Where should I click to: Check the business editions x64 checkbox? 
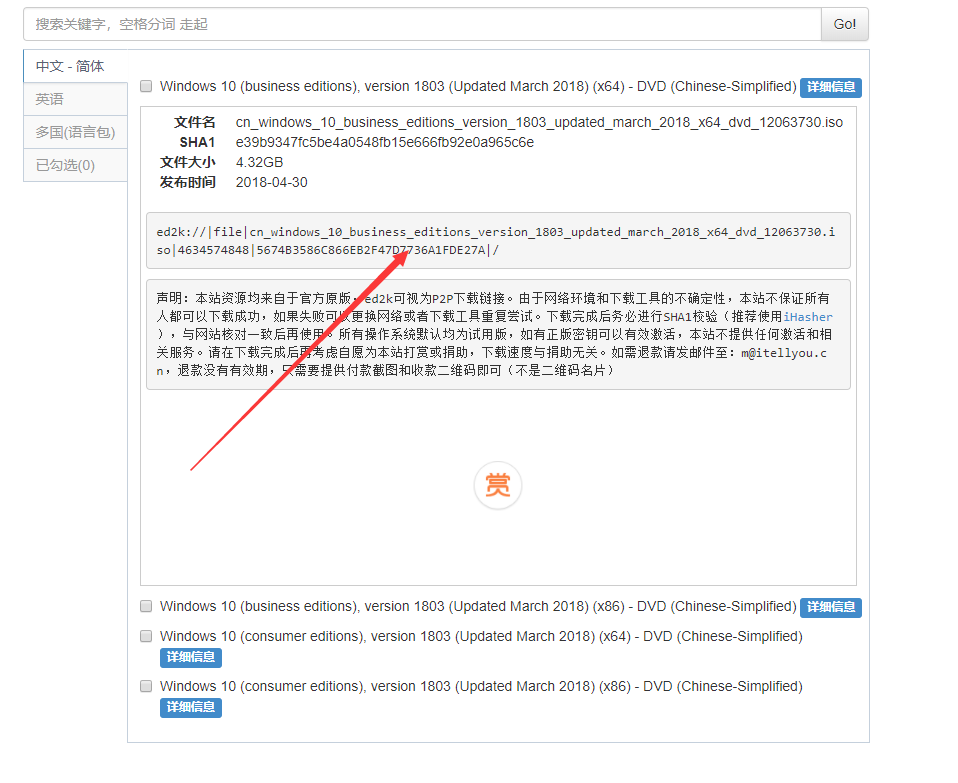click(146, 87)
